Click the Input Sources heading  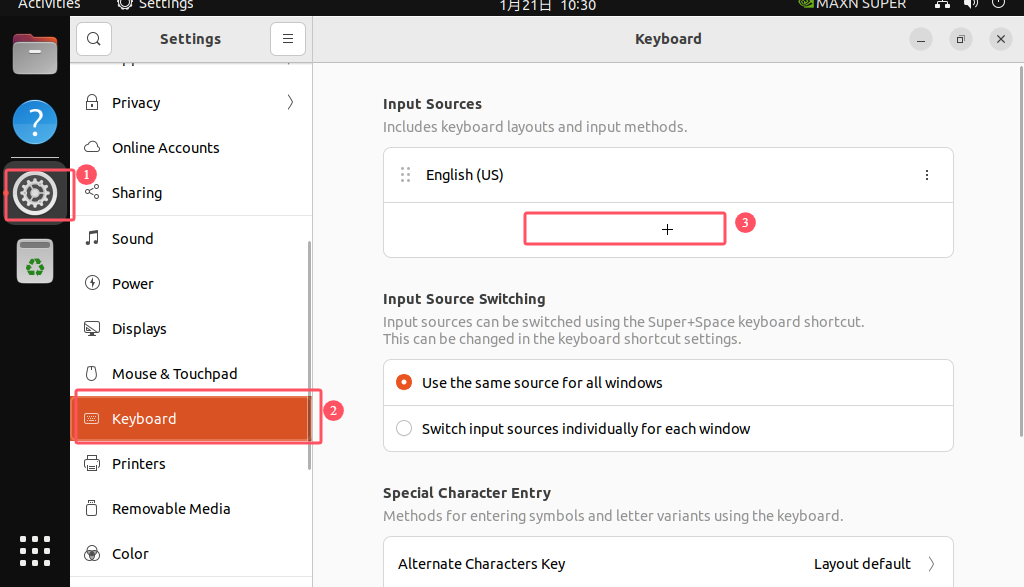[x=432, y=104]
